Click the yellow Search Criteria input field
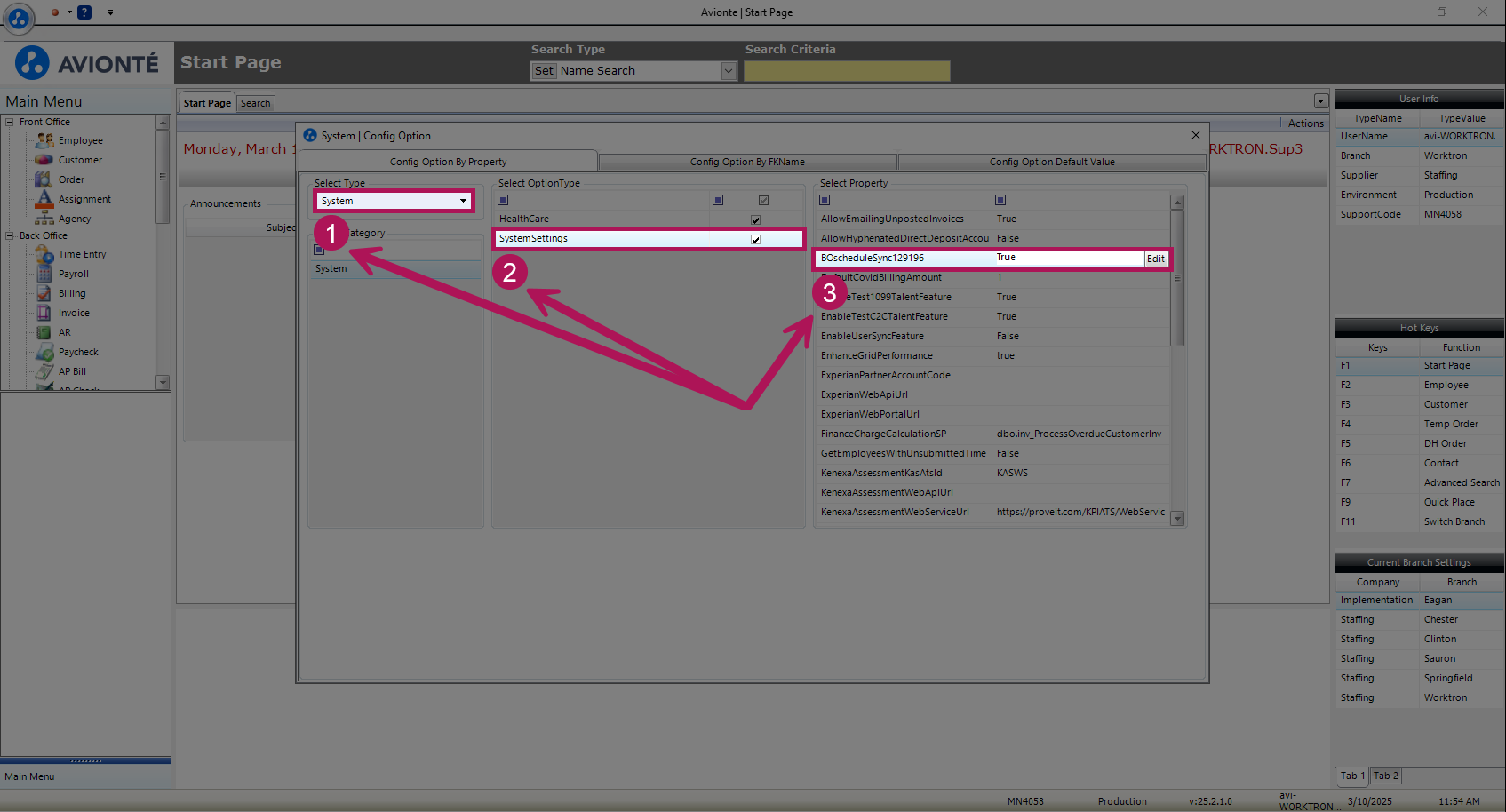 coord(846,71)
